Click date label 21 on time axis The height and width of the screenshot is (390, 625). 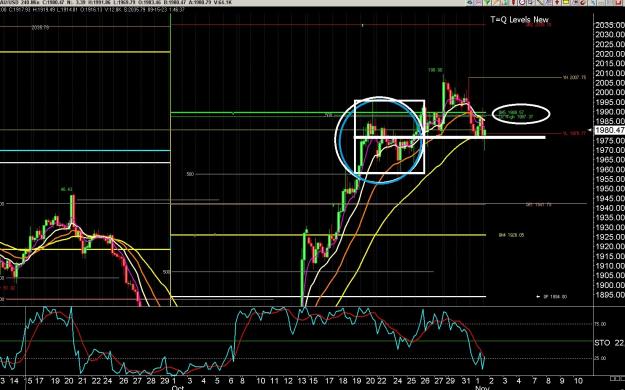(x=82, y=381)
